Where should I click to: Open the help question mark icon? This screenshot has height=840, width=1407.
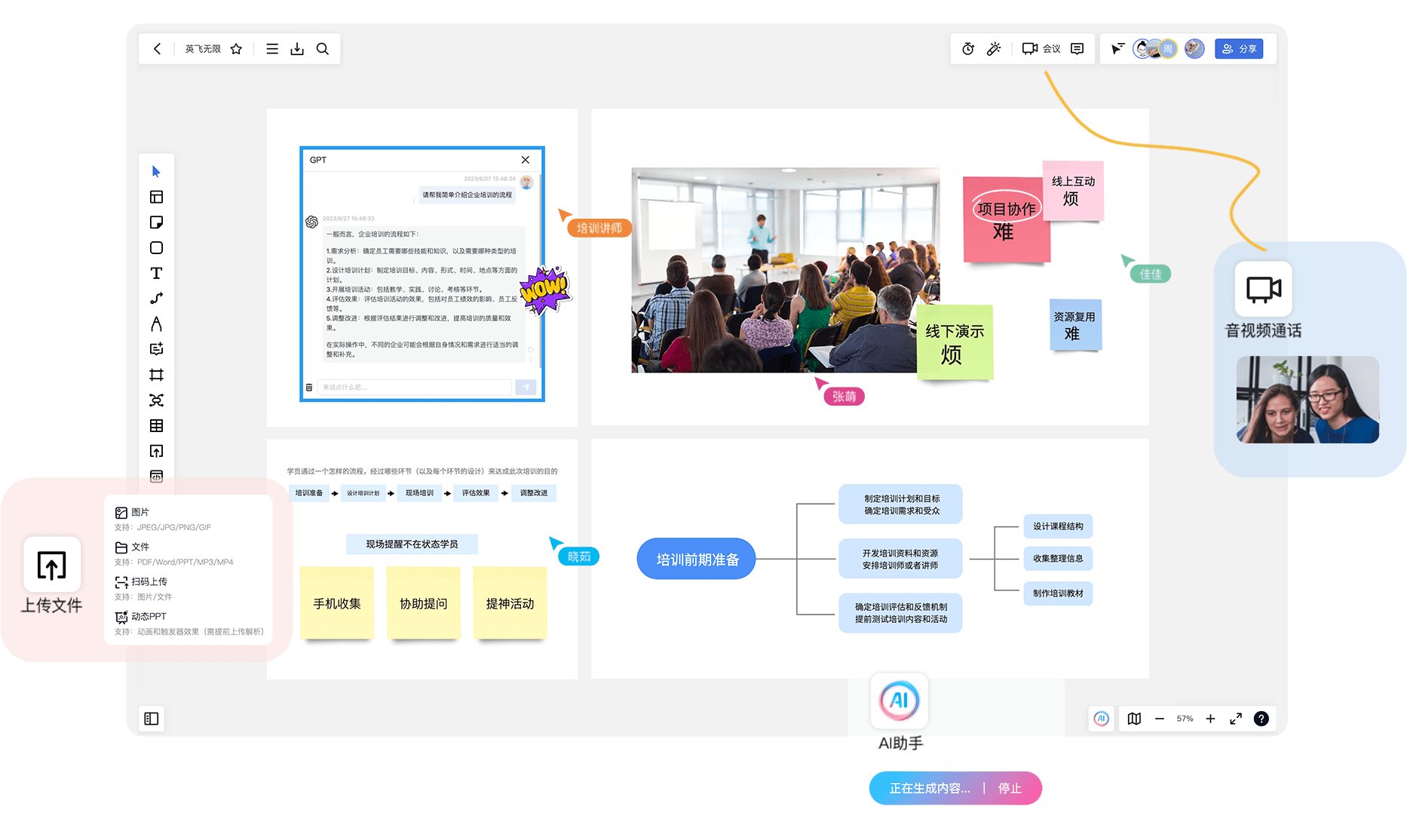(x=1261, y=719)
